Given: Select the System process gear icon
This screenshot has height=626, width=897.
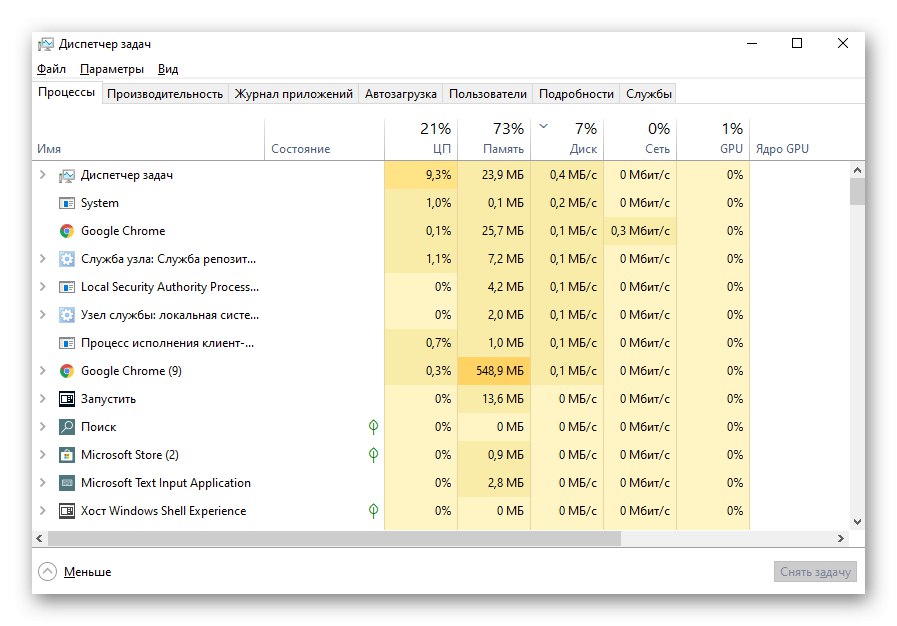Looking at the screenshot, I should 65,202.
